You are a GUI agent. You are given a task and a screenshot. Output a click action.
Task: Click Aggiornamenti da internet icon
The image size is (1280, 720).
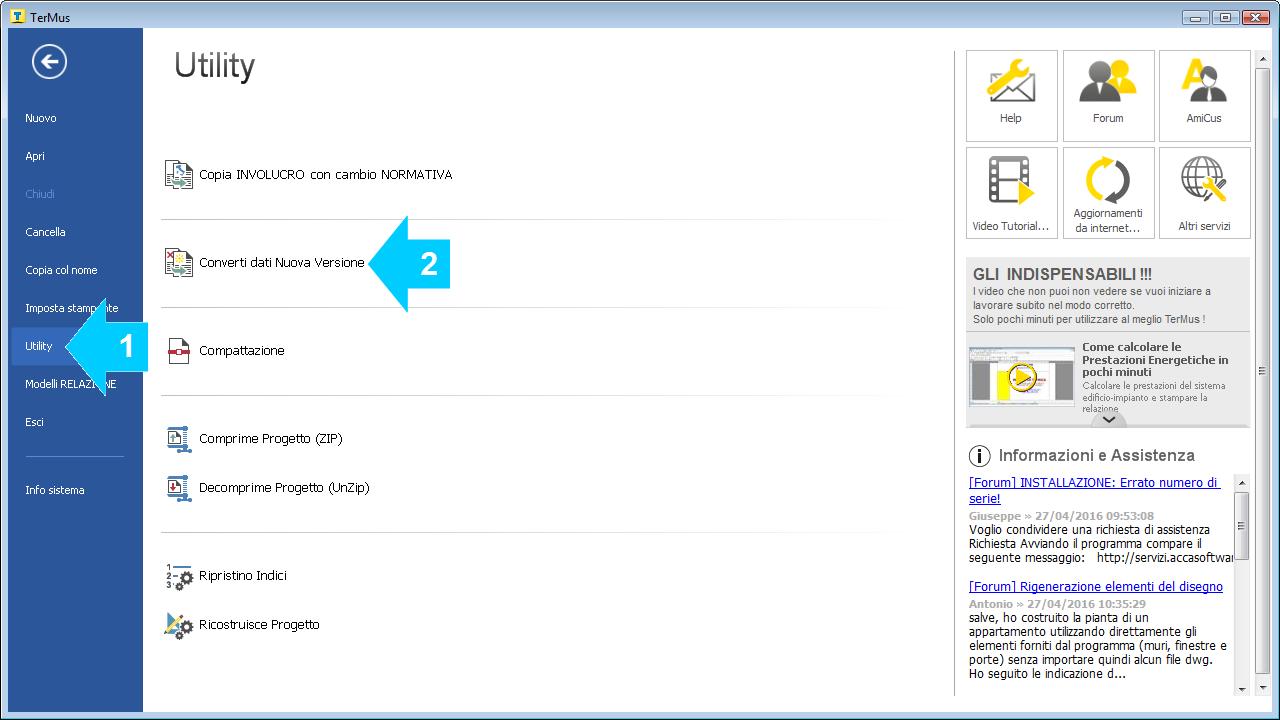[1108, 180]
